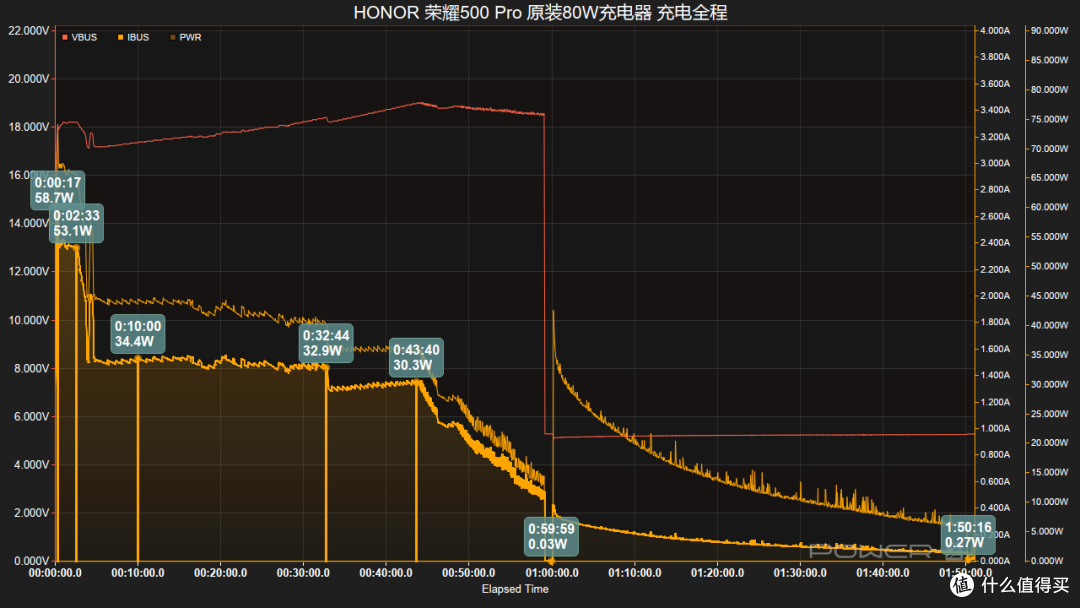Click the 40.000W power axis label

[1050, 325]
